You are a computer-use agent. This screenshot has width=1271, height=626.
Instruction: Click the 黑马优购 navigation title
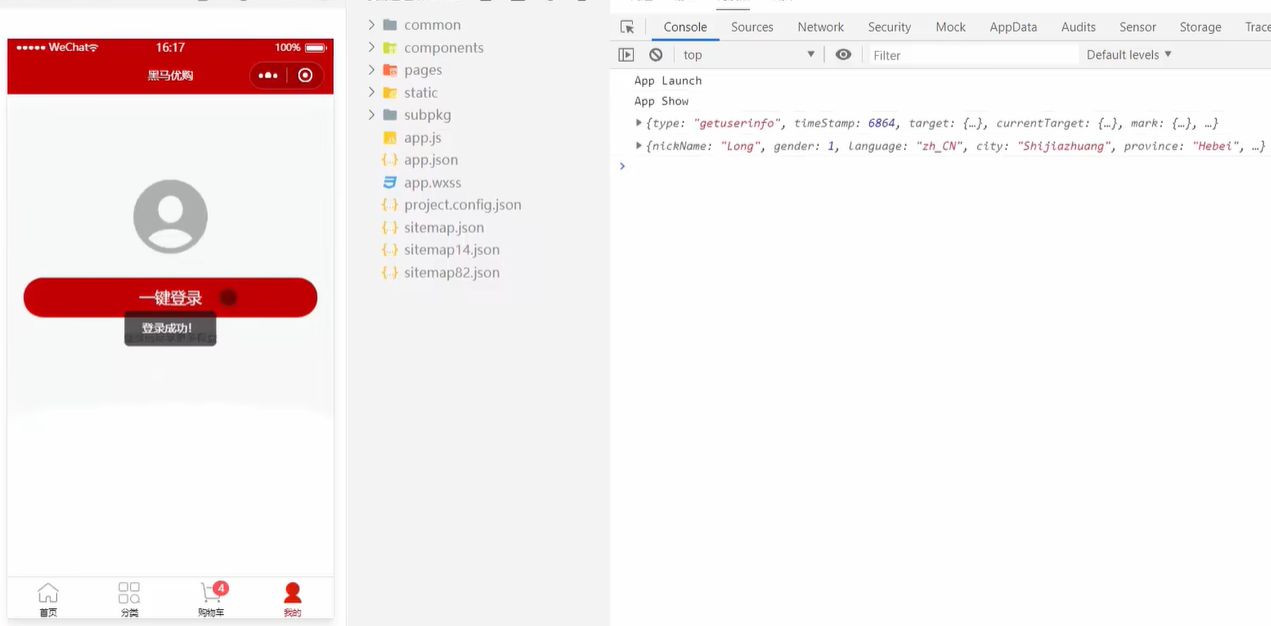coord(170,75)
